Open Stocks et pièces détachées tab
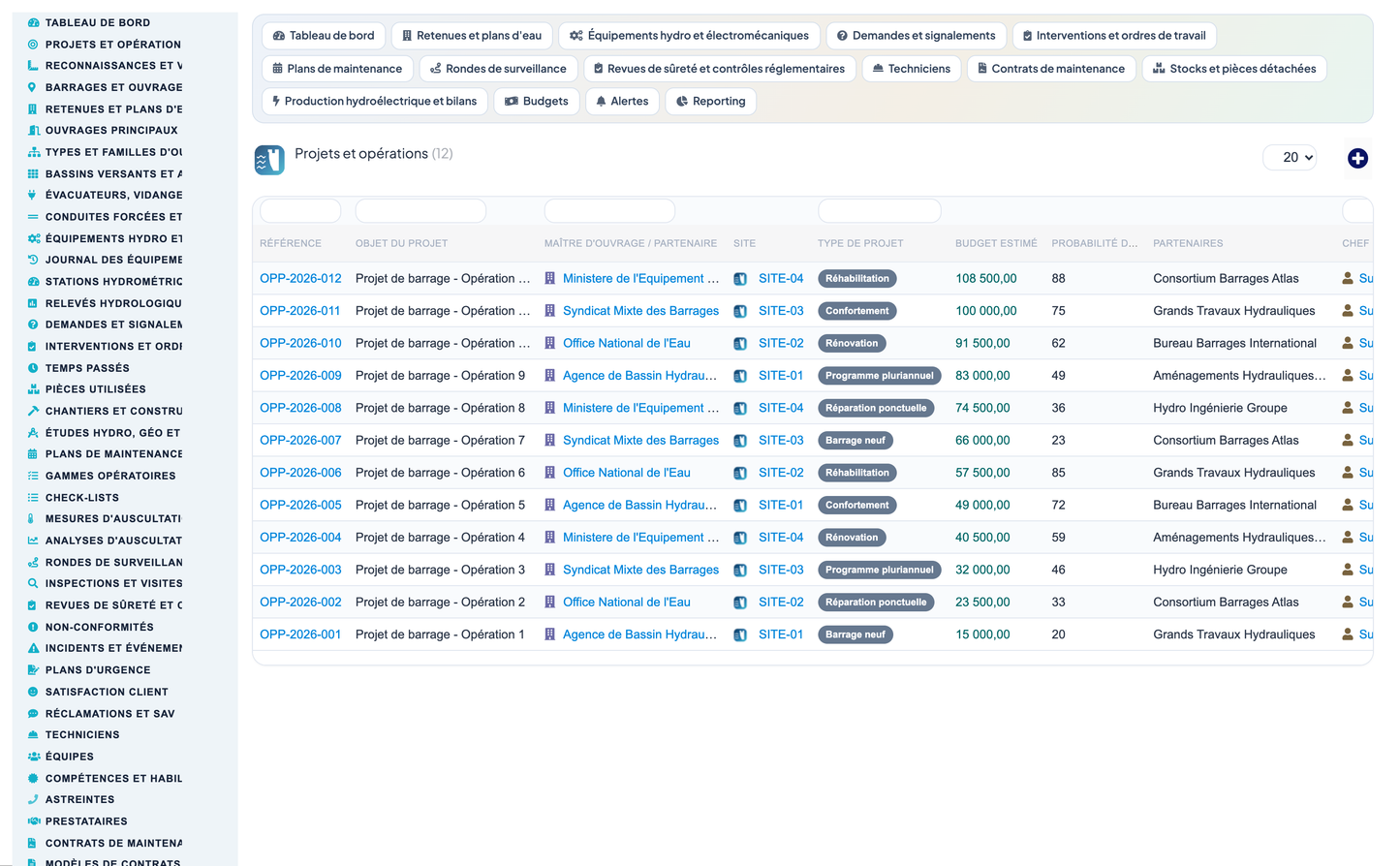1400x866 pixels. click(x=1234, y=69)
